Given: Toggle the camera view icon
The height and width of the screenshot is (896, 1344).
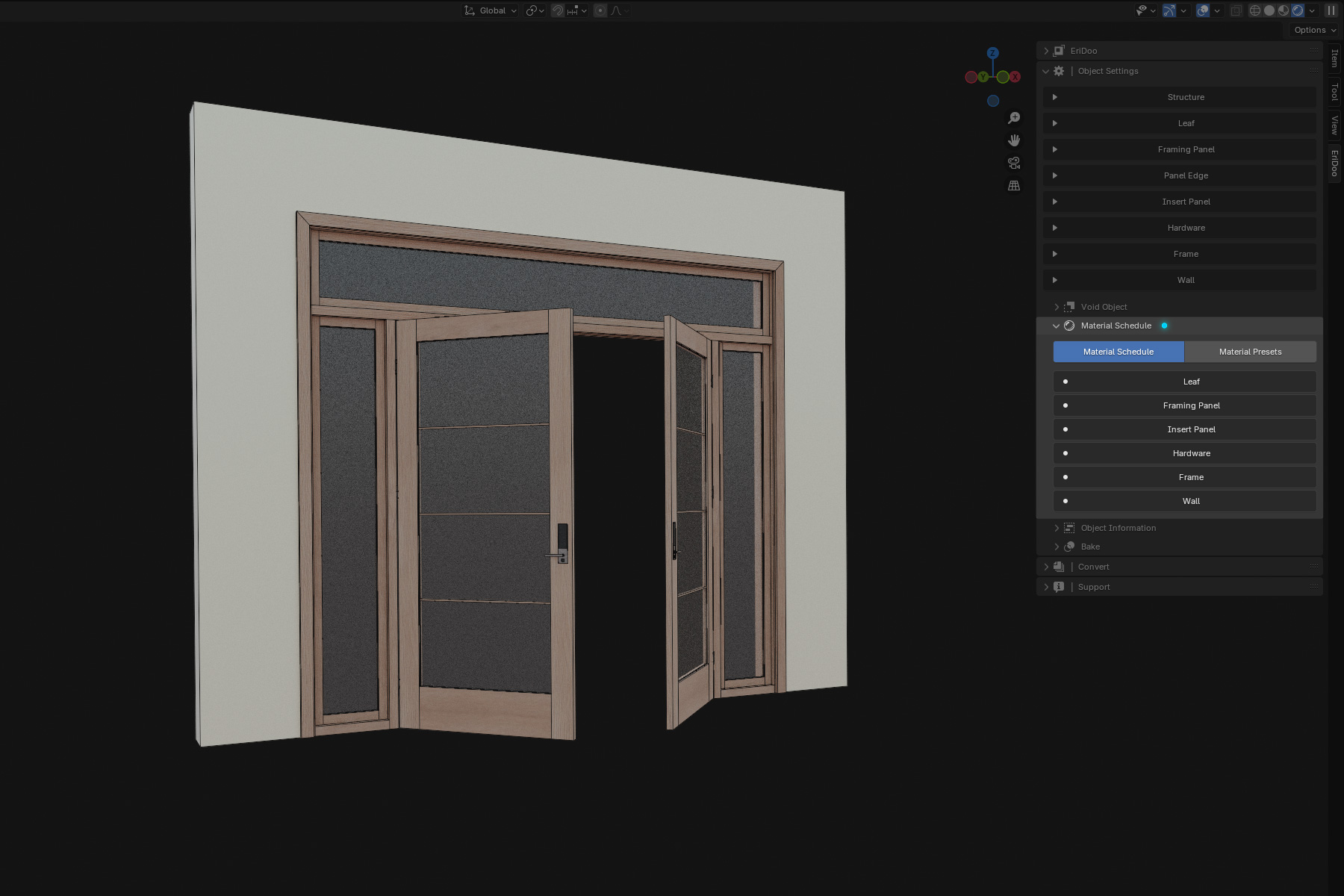Looking at the screenshot, I should click(x=1014, y=163).
